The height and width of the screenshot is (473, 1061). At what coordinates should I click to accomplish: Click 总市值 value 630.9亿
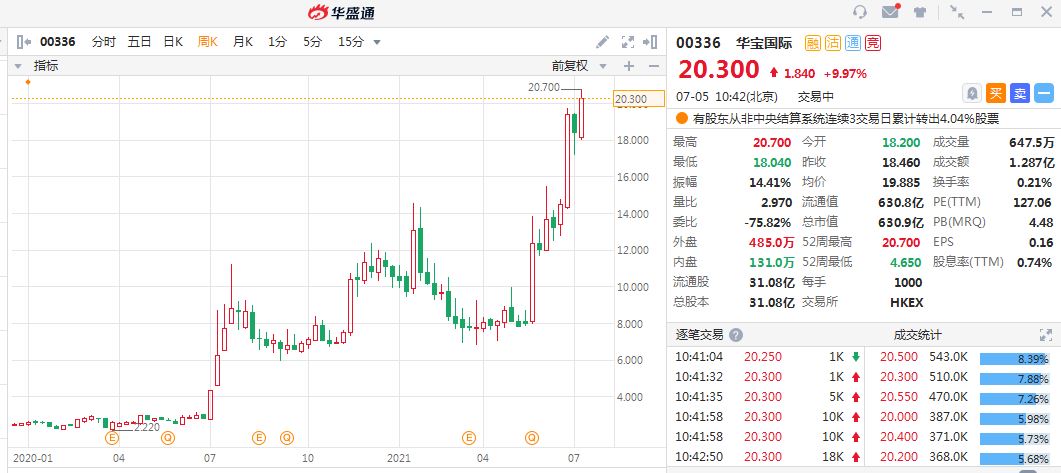coord(899,222)
